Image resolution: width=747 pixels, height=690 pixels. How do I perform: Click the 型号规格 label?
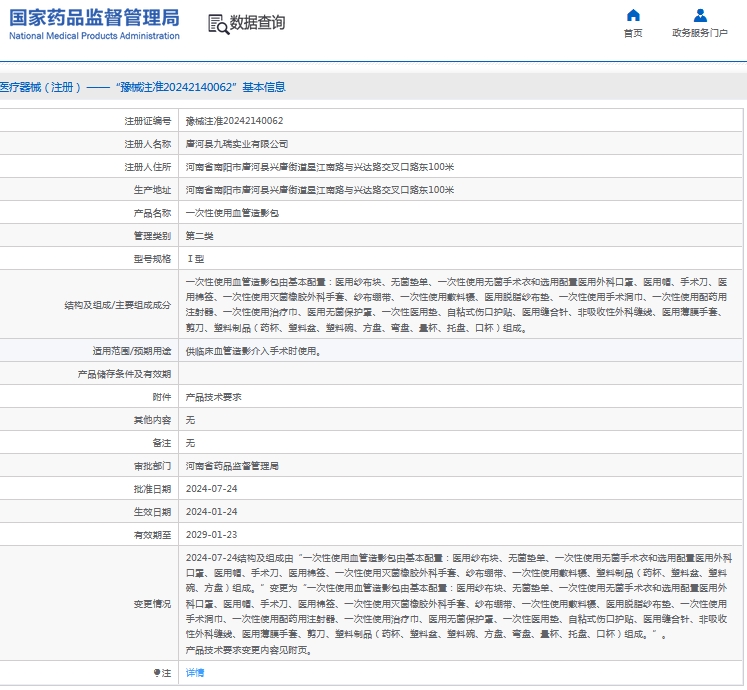point(152,259)
